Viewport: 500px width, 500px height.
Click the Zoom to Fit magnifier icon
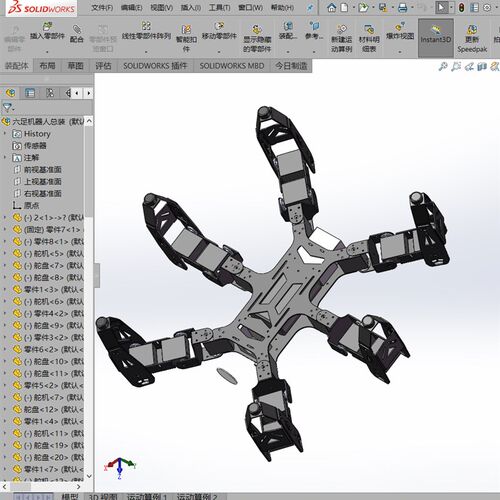point(443,67)
